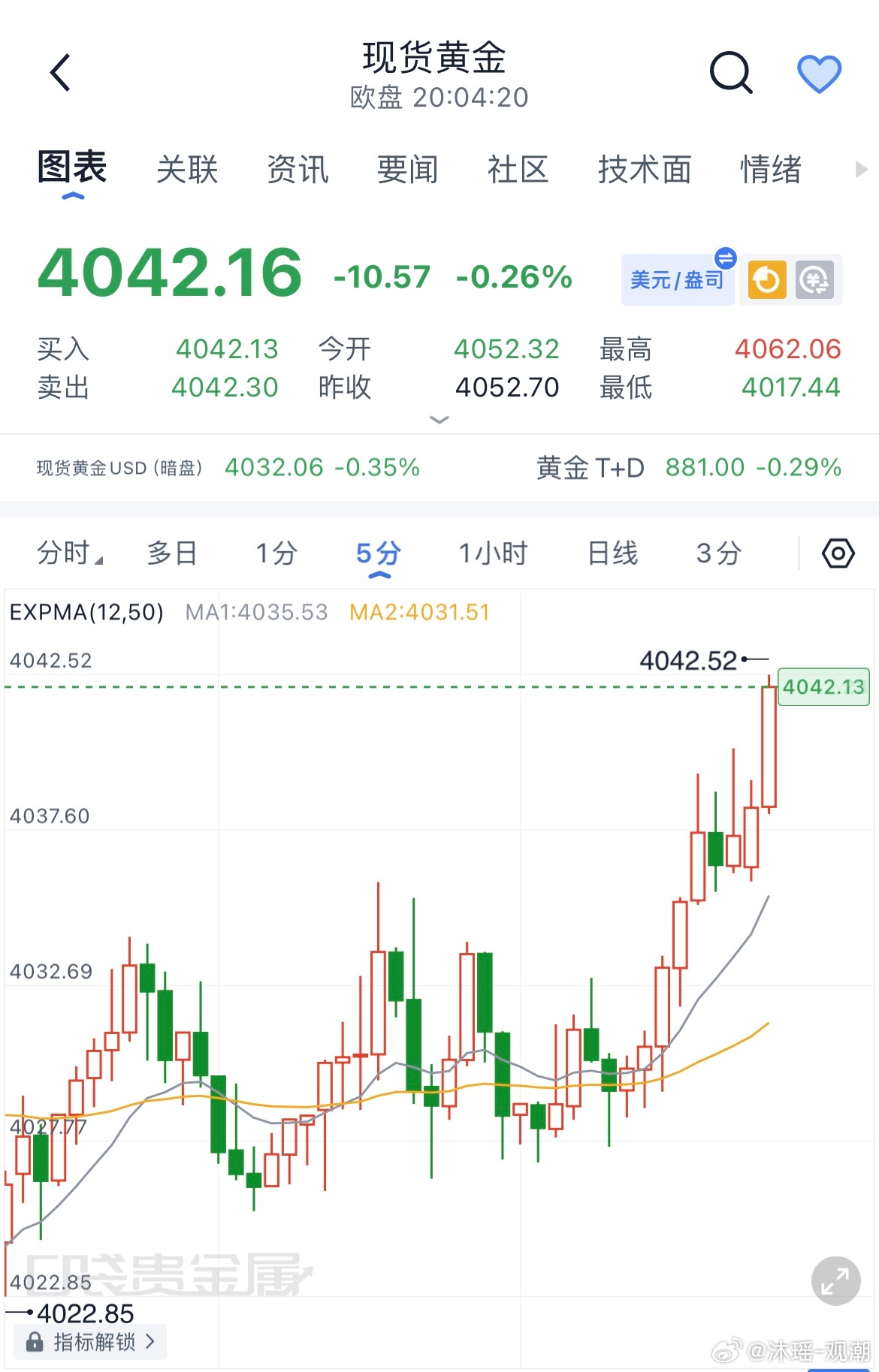The image size is (879, 1372).
Task: Switch to the 要闻 tab
Action: [x=408, y=170]
